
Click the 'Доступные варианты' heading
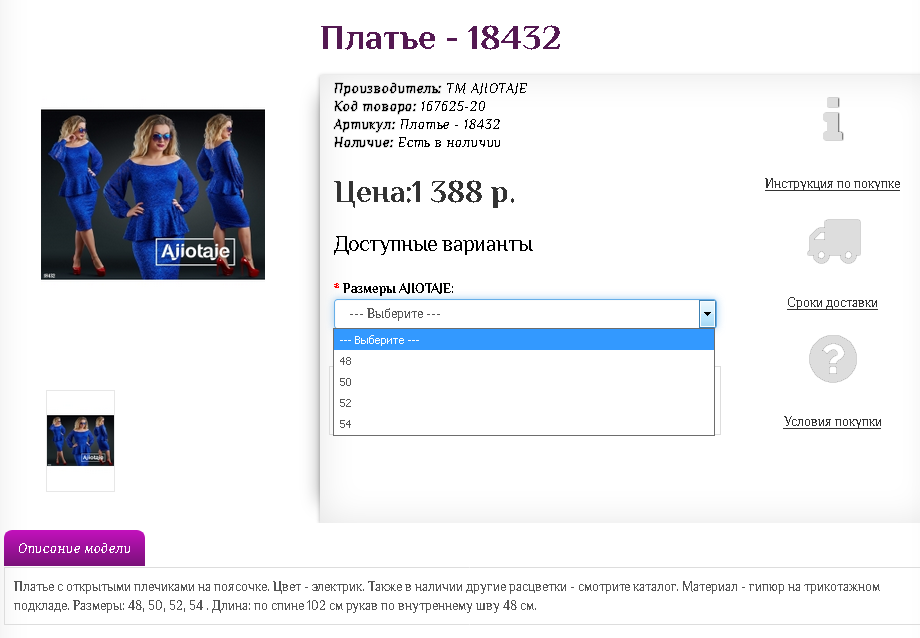[x=433, y=243]
